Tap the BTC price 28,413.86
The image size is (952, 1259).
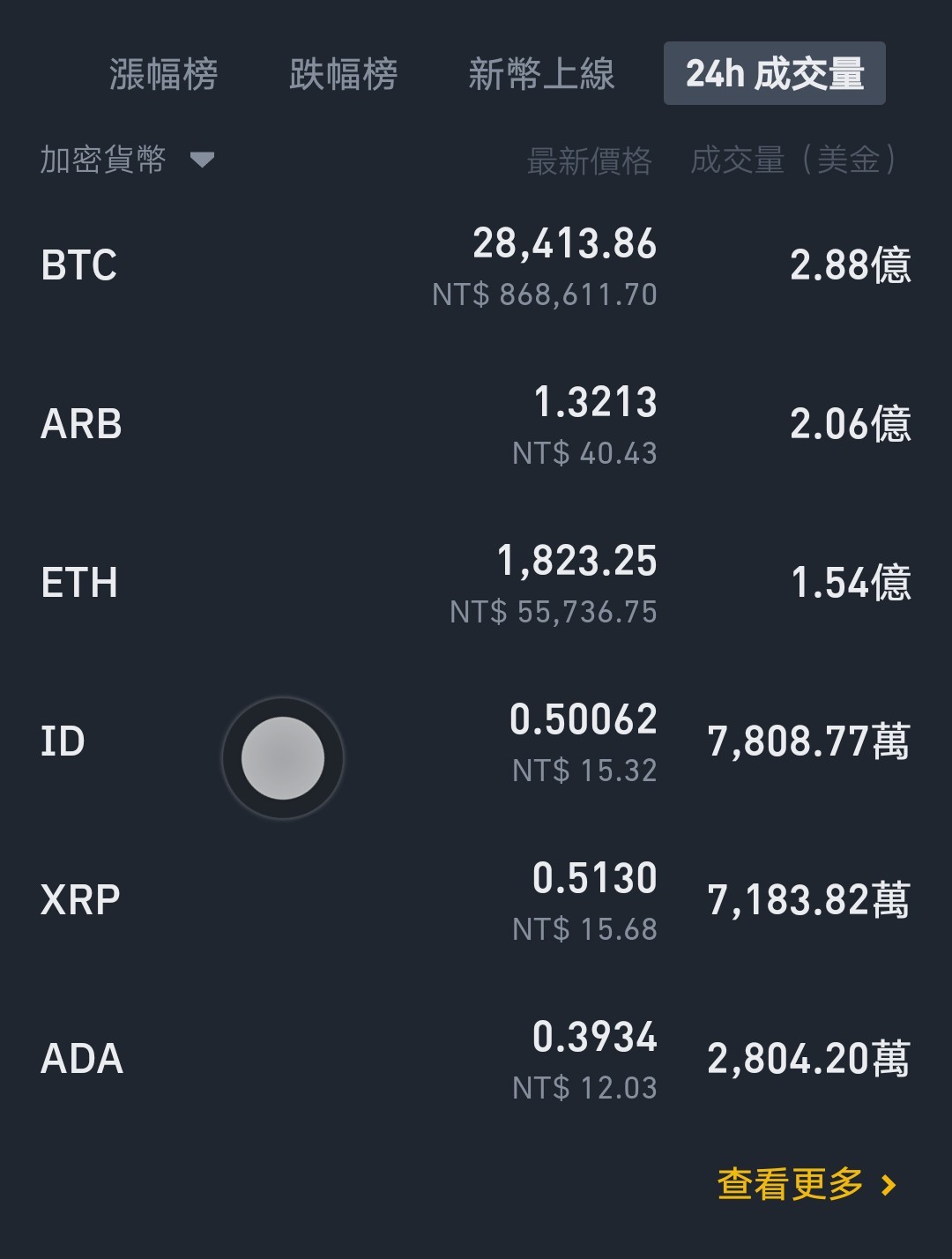point(565,243)
